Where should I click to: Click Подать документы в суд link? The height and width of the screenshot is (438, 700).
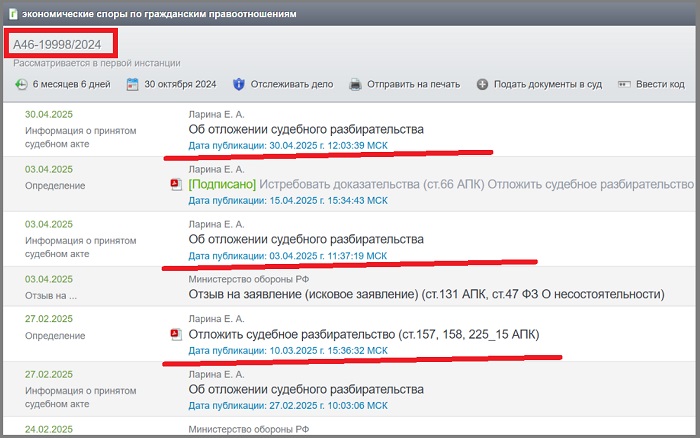click(x=548, y=84)
